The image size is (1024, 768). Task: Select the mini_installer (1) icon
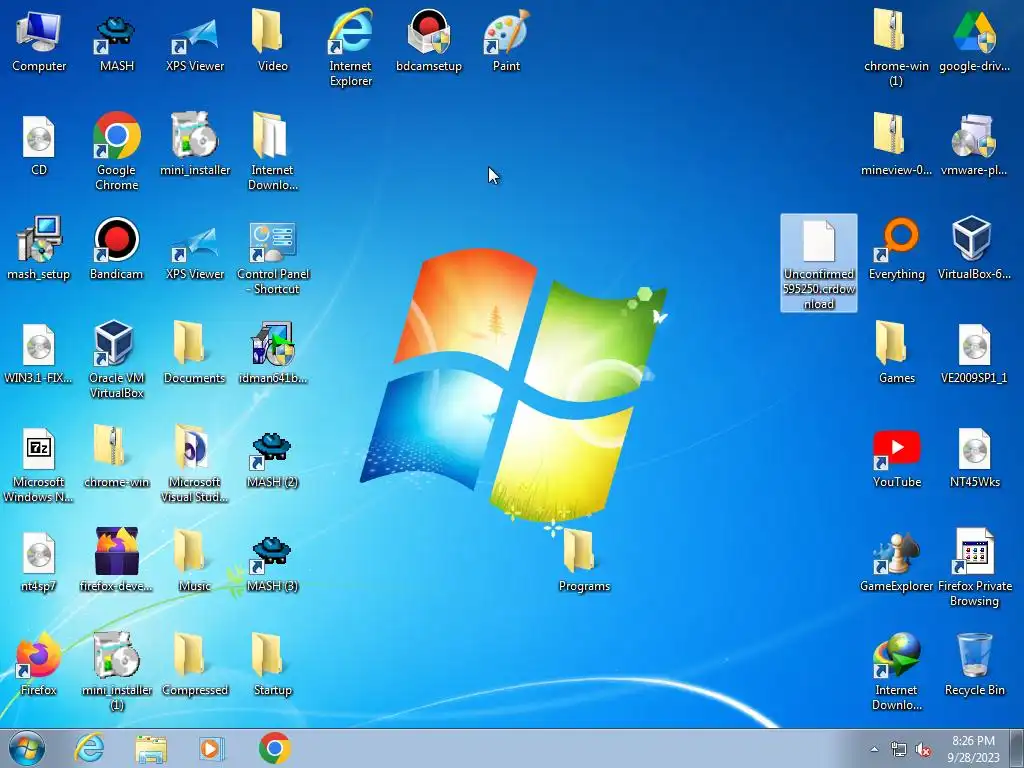[116, 671]
